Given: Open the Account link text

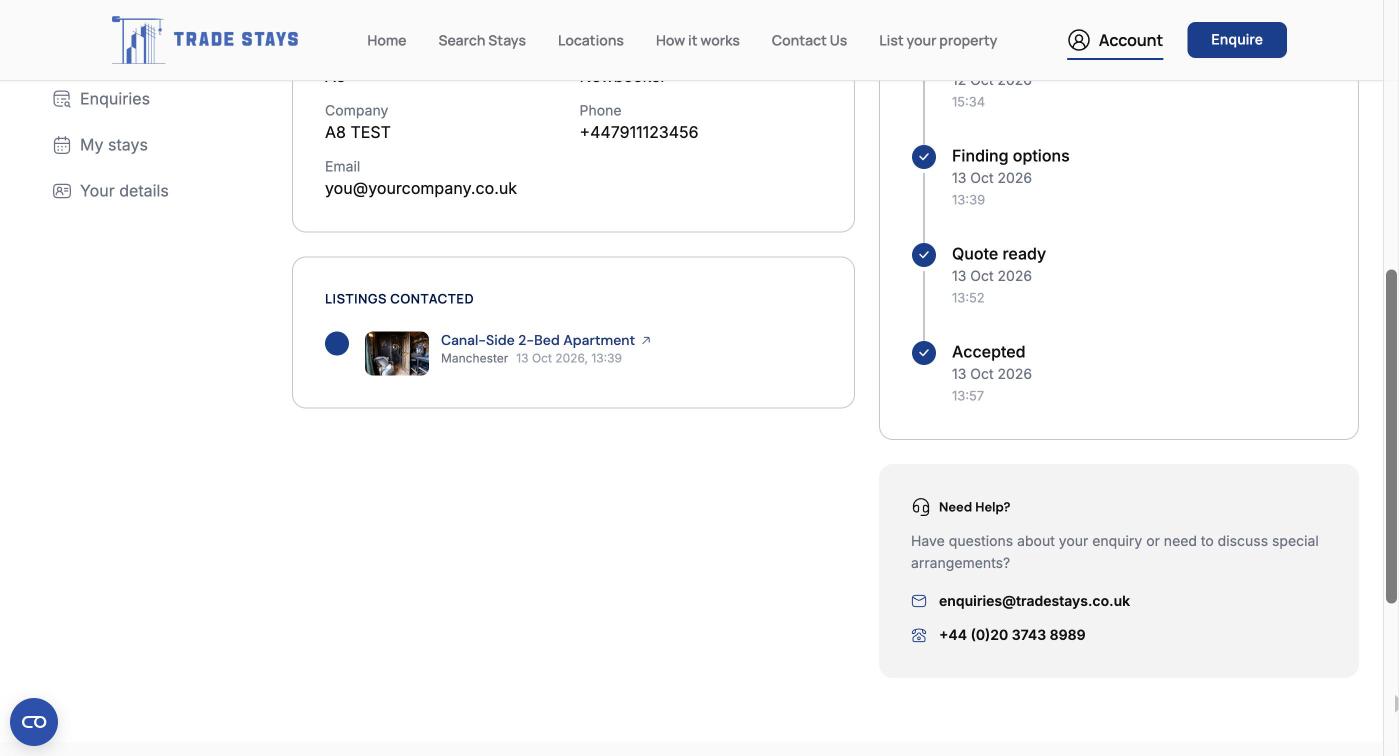Looking at the screenshot, I should (1130, 40).
